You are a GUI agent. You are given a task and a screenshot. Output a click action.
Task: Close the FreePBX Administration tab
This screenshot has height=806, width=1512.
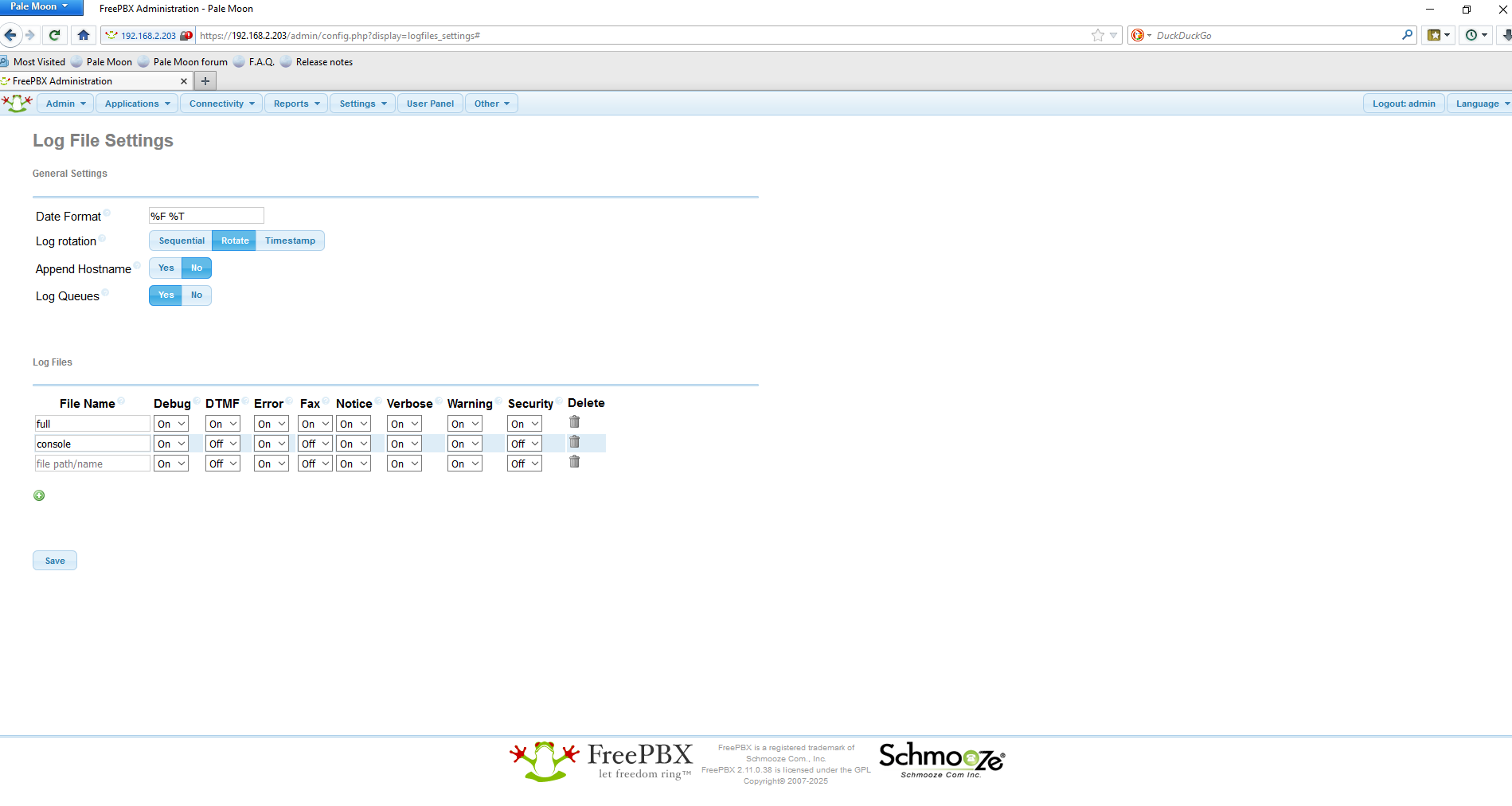(184, 81)
